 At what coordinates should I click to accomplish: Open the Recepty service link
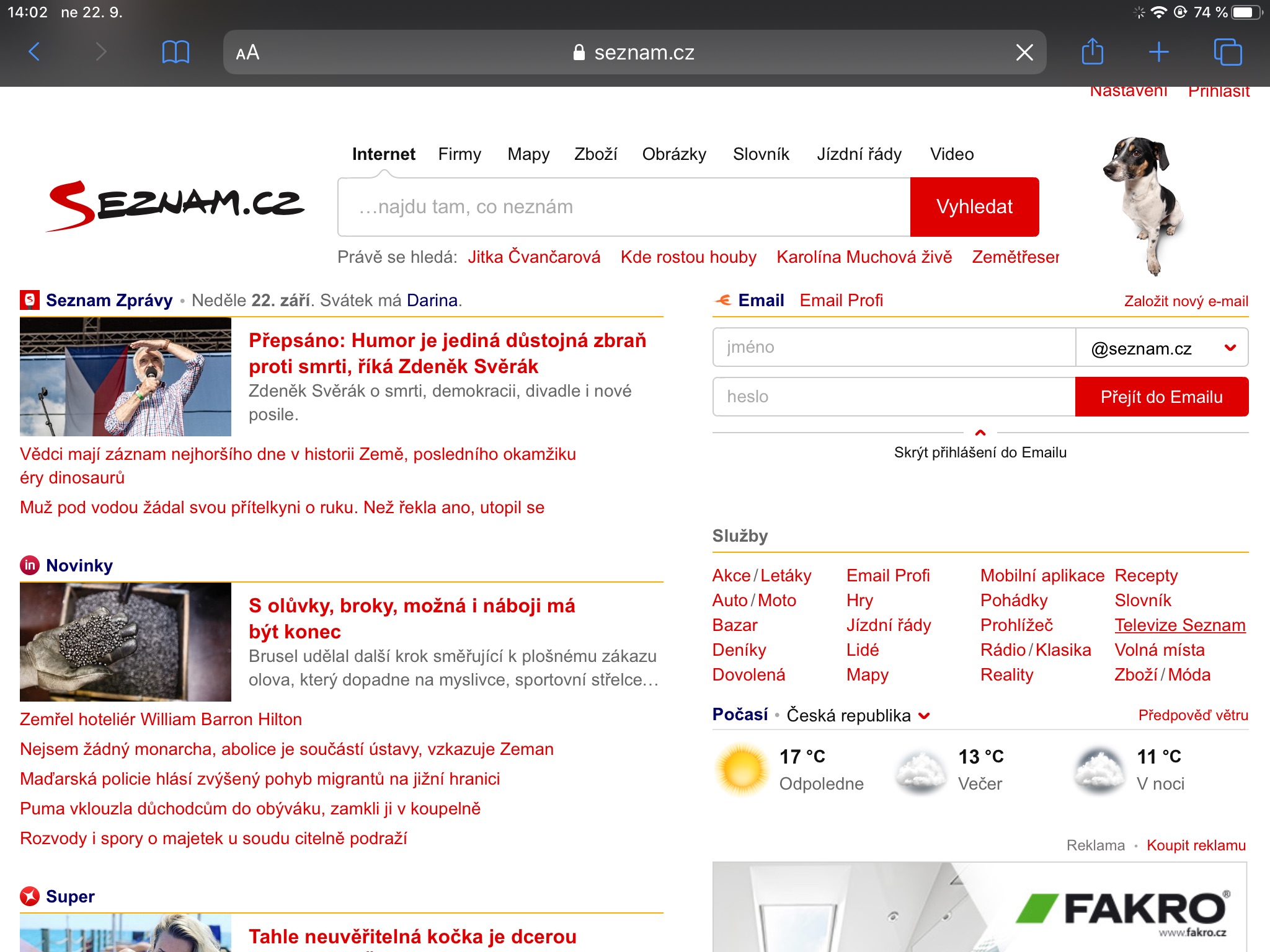(x=1146, y=575)
